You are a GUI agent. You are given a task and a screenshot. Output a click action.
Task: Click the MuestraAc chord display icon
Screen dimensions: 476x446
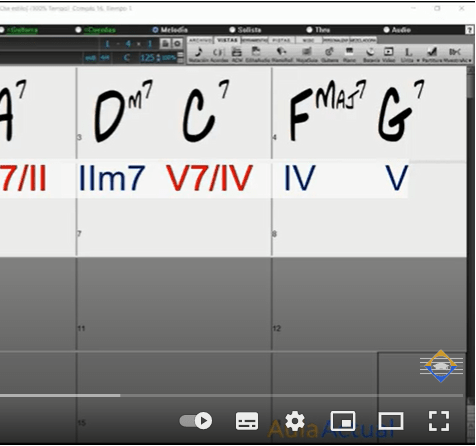click(456, 54)
